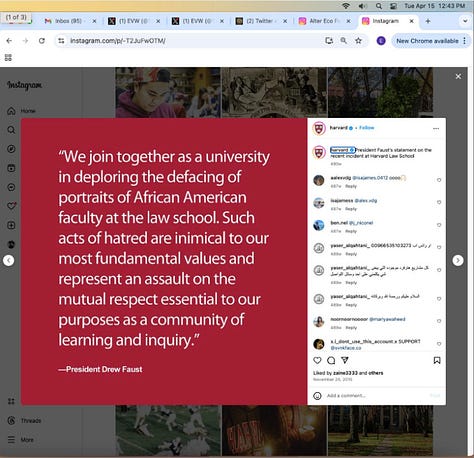Screen dimensions: 474x458
Task: Reply to noormoornoooor's comment
Action: [x=351, y=328]
